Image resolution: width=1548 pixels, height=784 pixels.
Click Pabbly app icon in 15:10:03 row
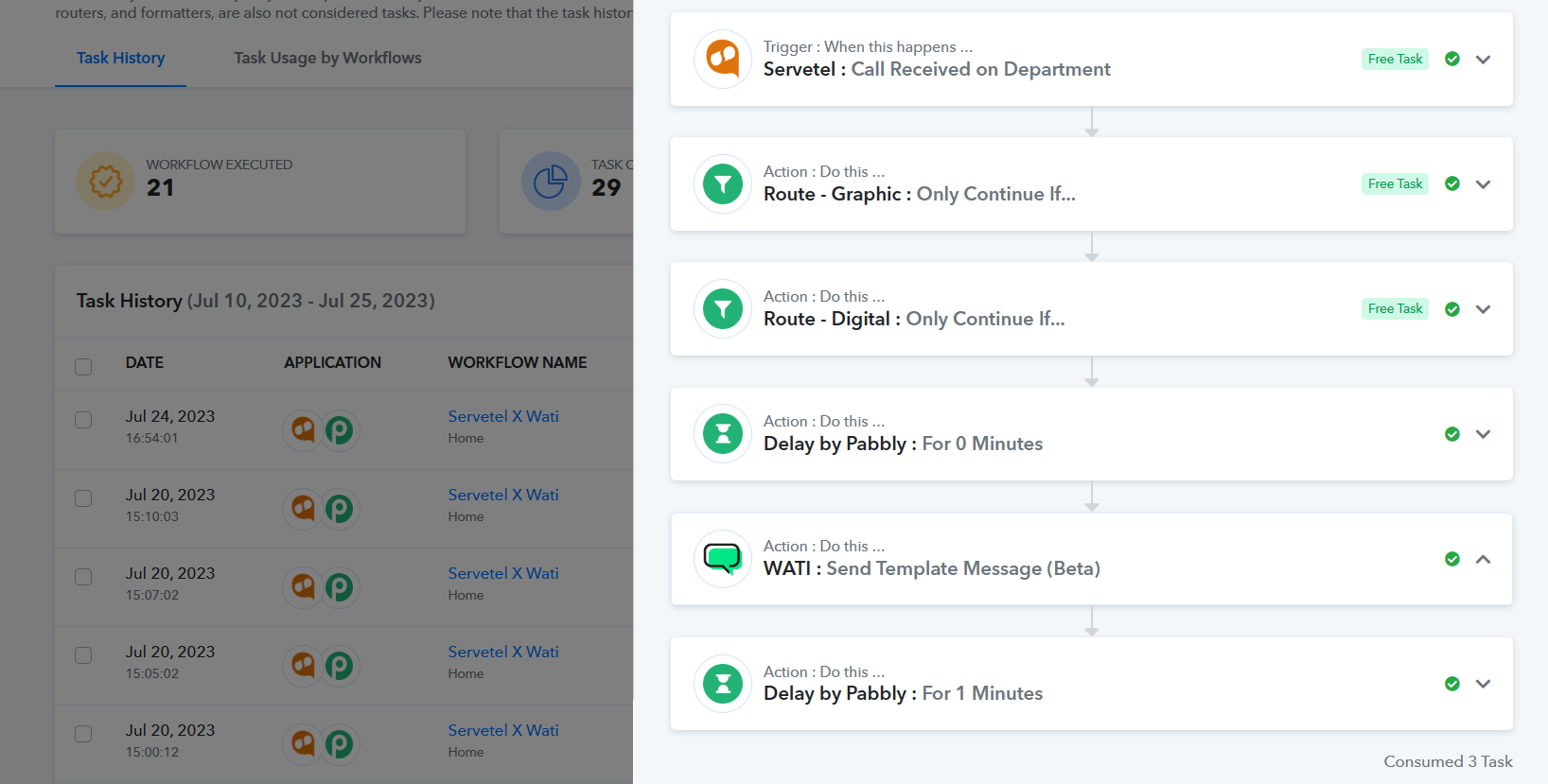(339, 509)
